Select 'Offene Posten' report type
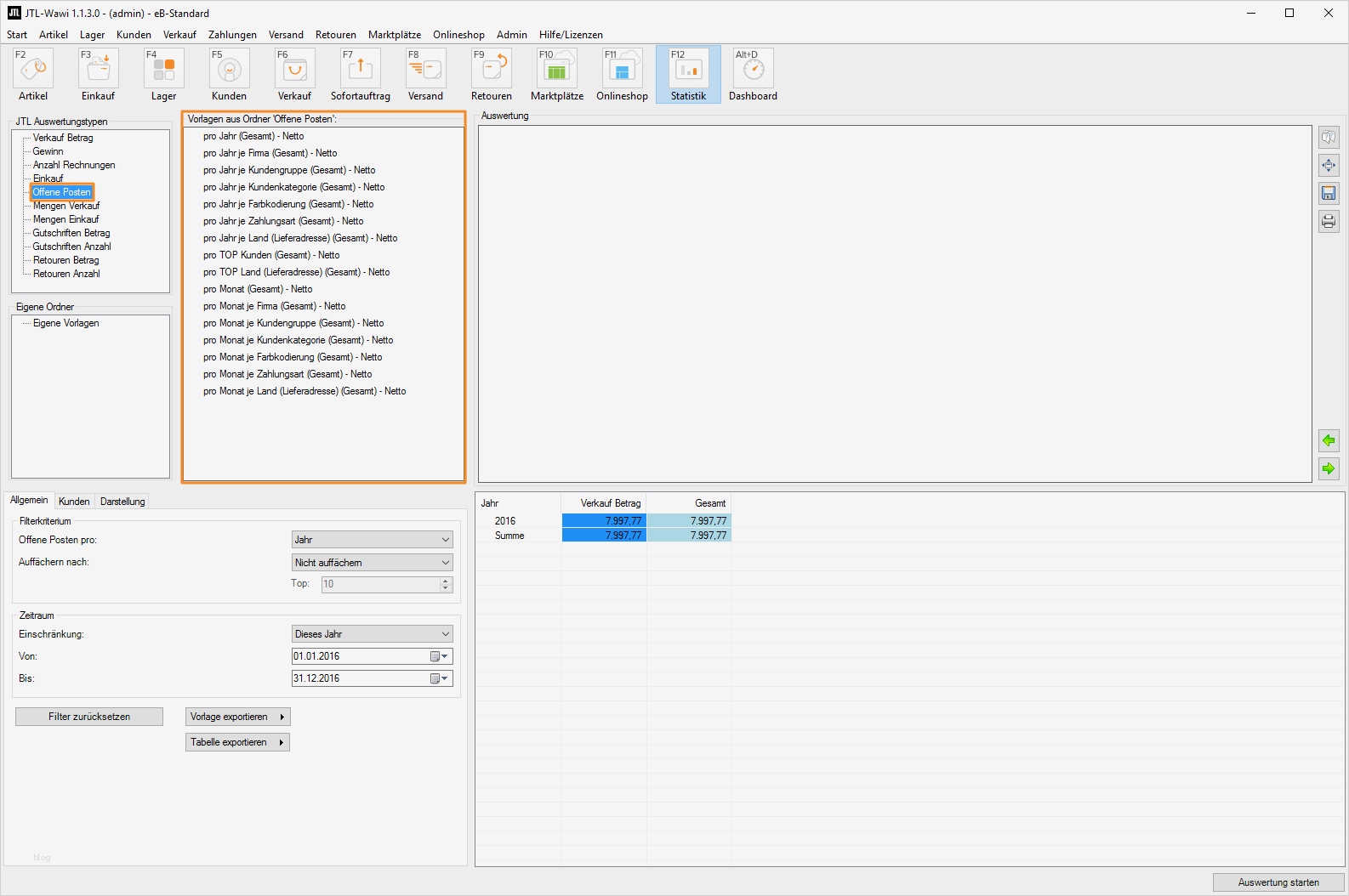The width and height of the screenshot is (1349, 896). (x=62, y=192)
